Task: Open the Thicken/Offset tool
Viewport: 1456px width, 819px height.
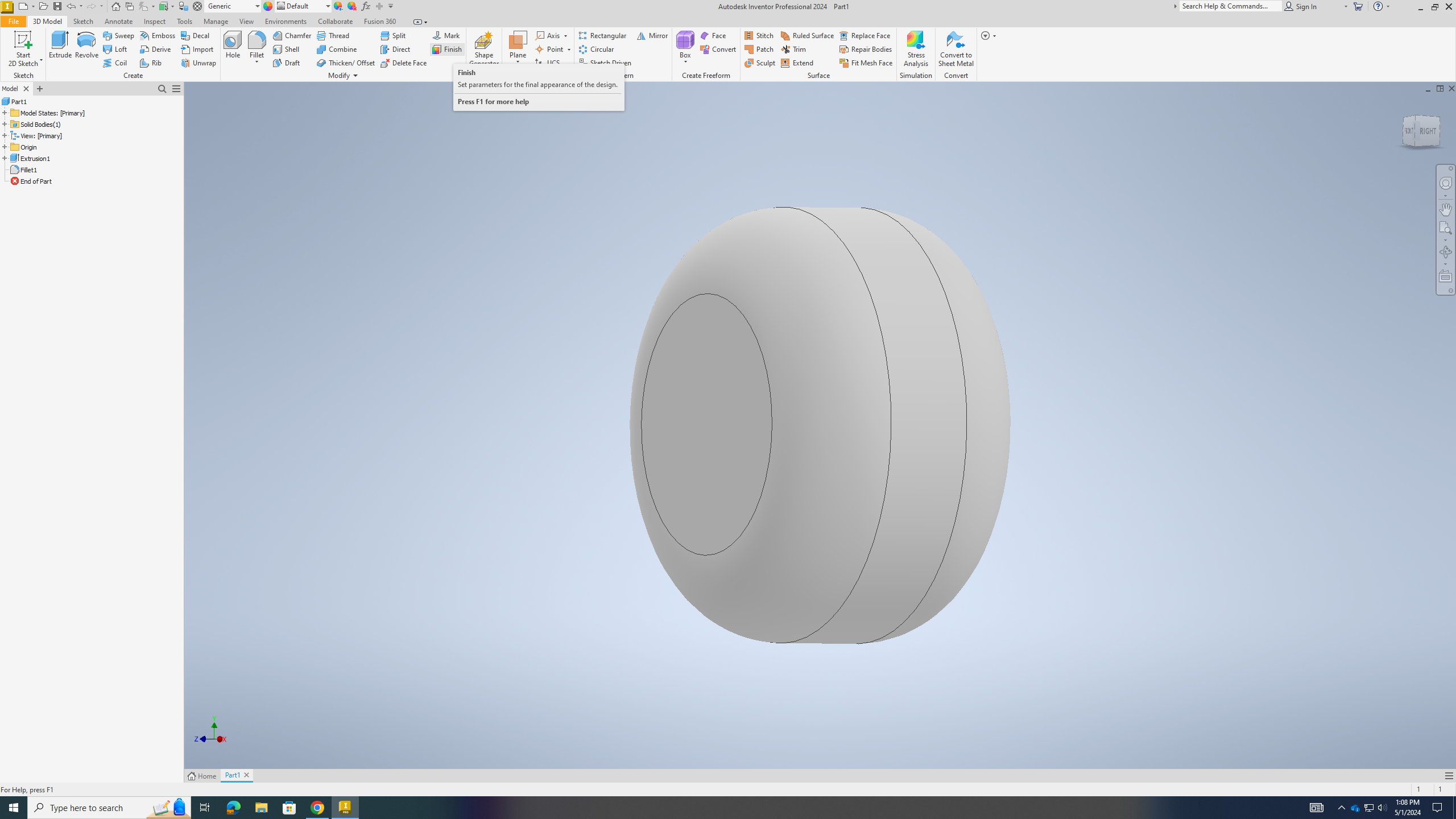Action: pos(346,63)
